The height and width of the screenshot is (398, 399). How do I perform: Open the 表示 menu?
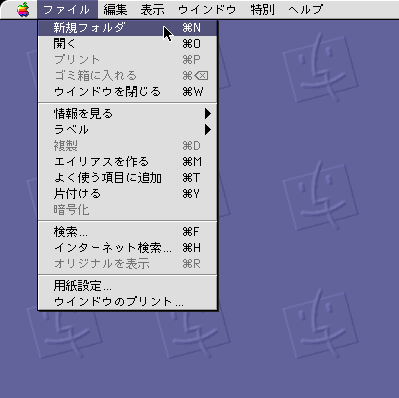tap(152, 9)
